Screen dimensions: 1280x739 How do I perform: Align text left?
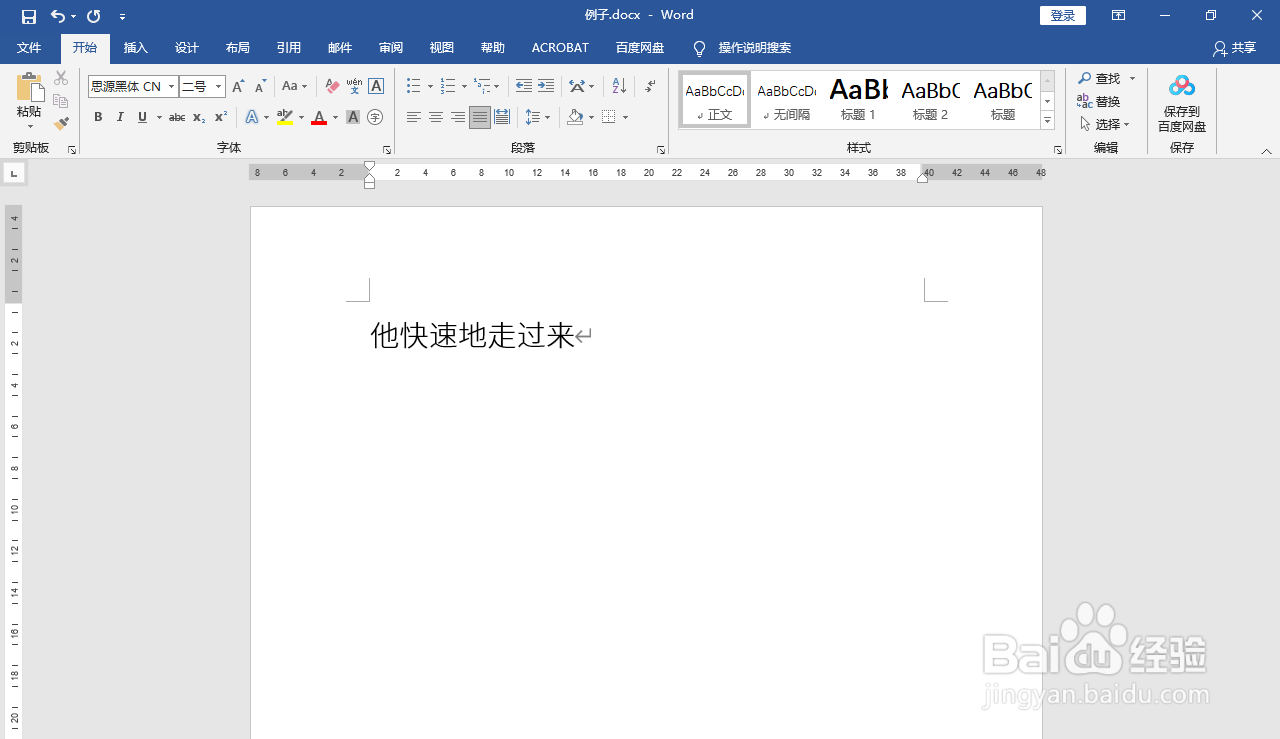414,118
